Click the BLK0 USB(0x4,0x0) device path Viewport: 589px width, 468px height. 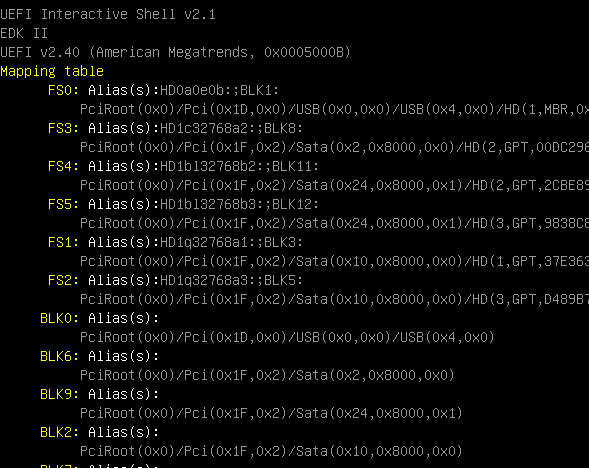287,338
